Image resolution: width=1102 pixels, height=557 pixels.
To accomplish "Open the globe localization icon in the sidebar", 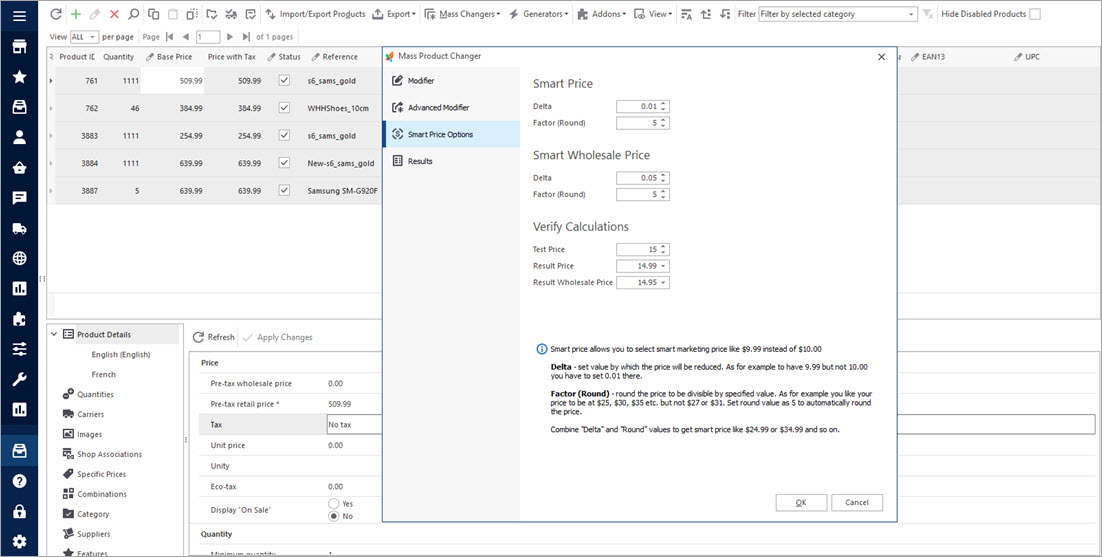I will coord(20,258).
